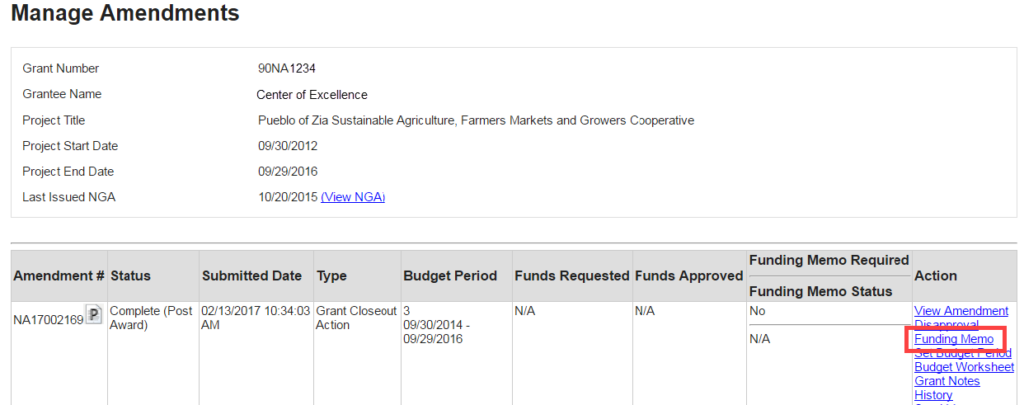Viewport: 1024px width, 405px height.
Task: Click the Status column header
Action: point(131,276)
